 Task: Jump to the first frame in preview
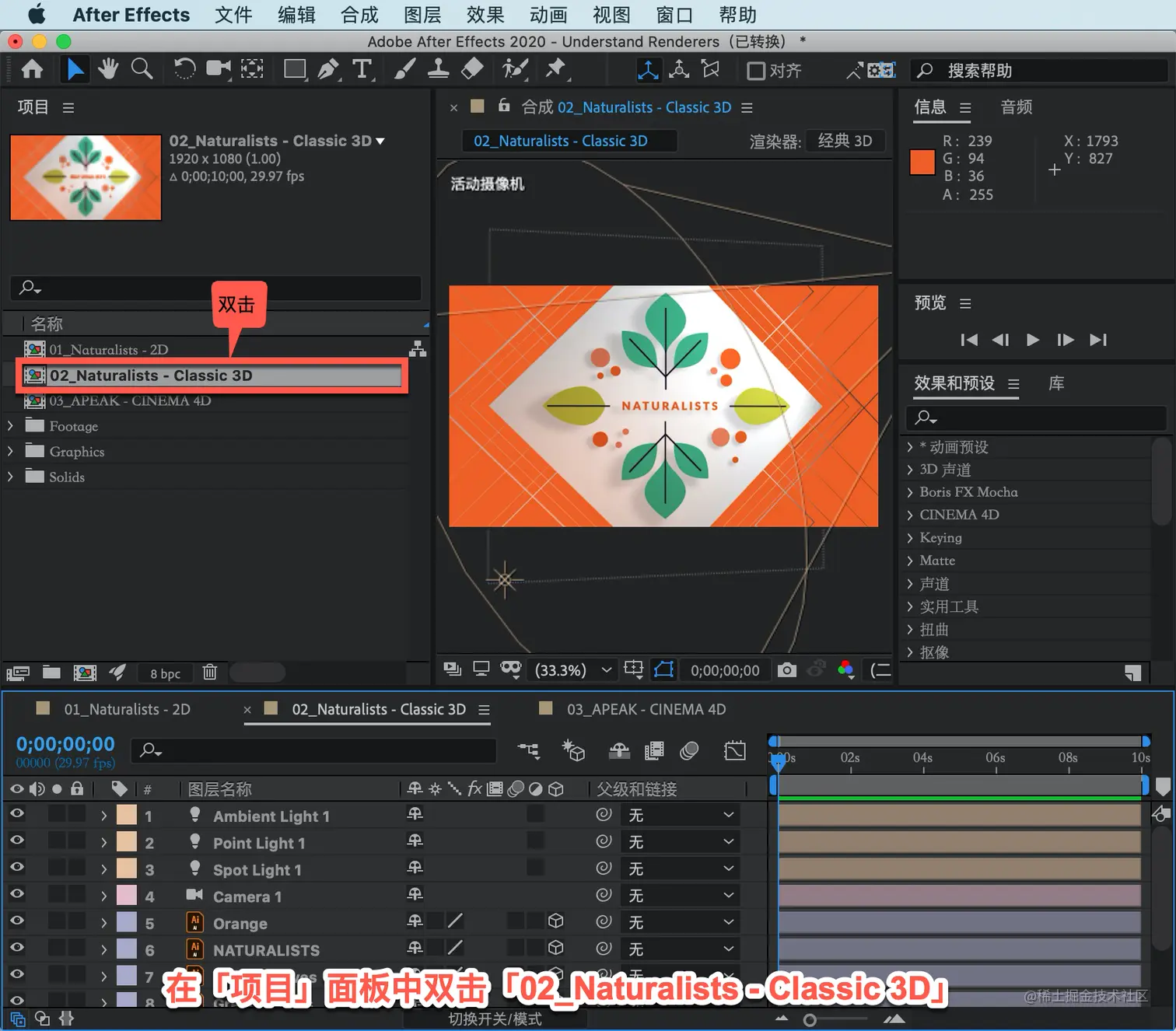pyautogui.click(x=969, y=340)
